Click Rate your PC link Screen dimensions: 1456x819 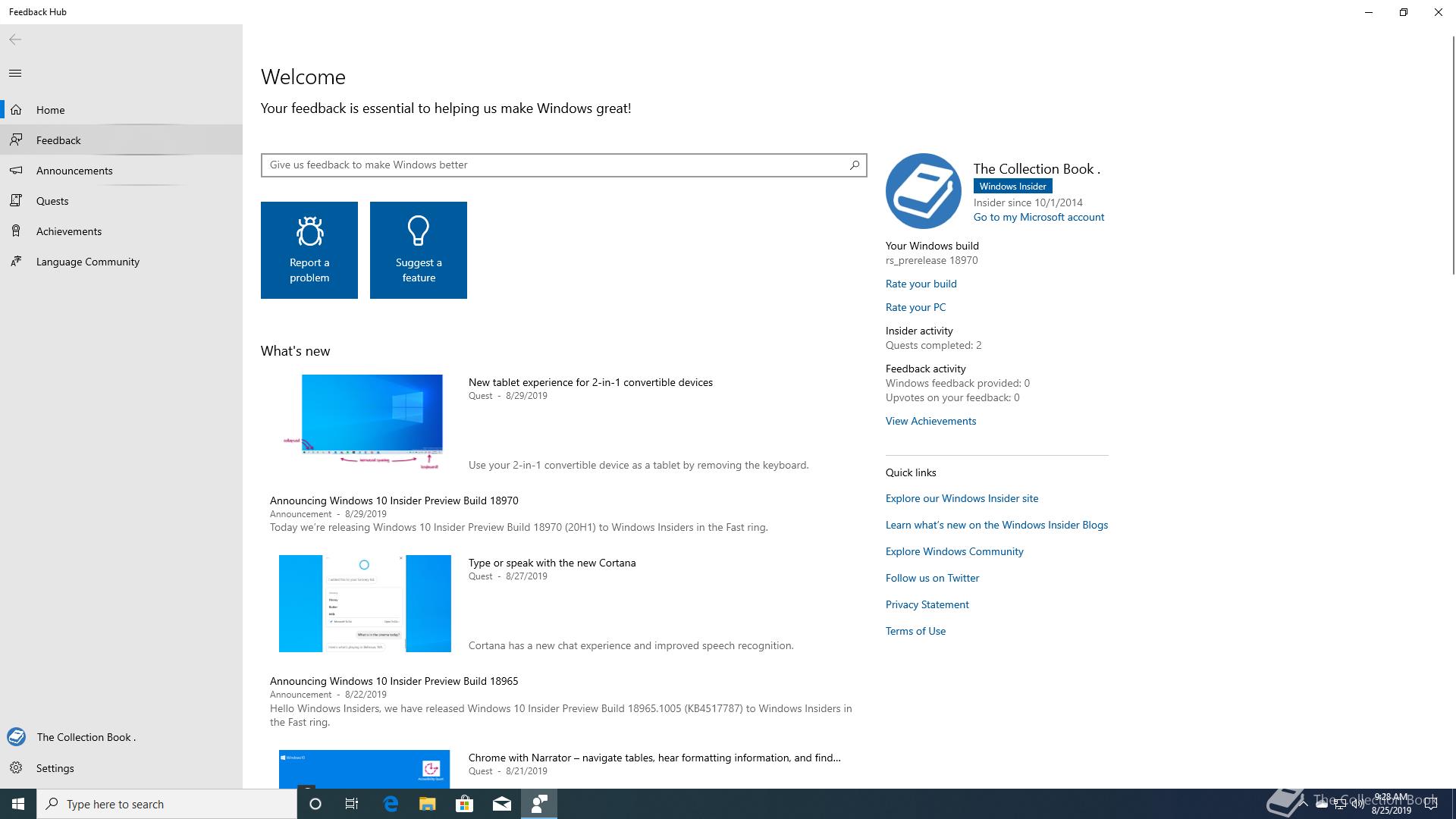(x=915, y=307)
